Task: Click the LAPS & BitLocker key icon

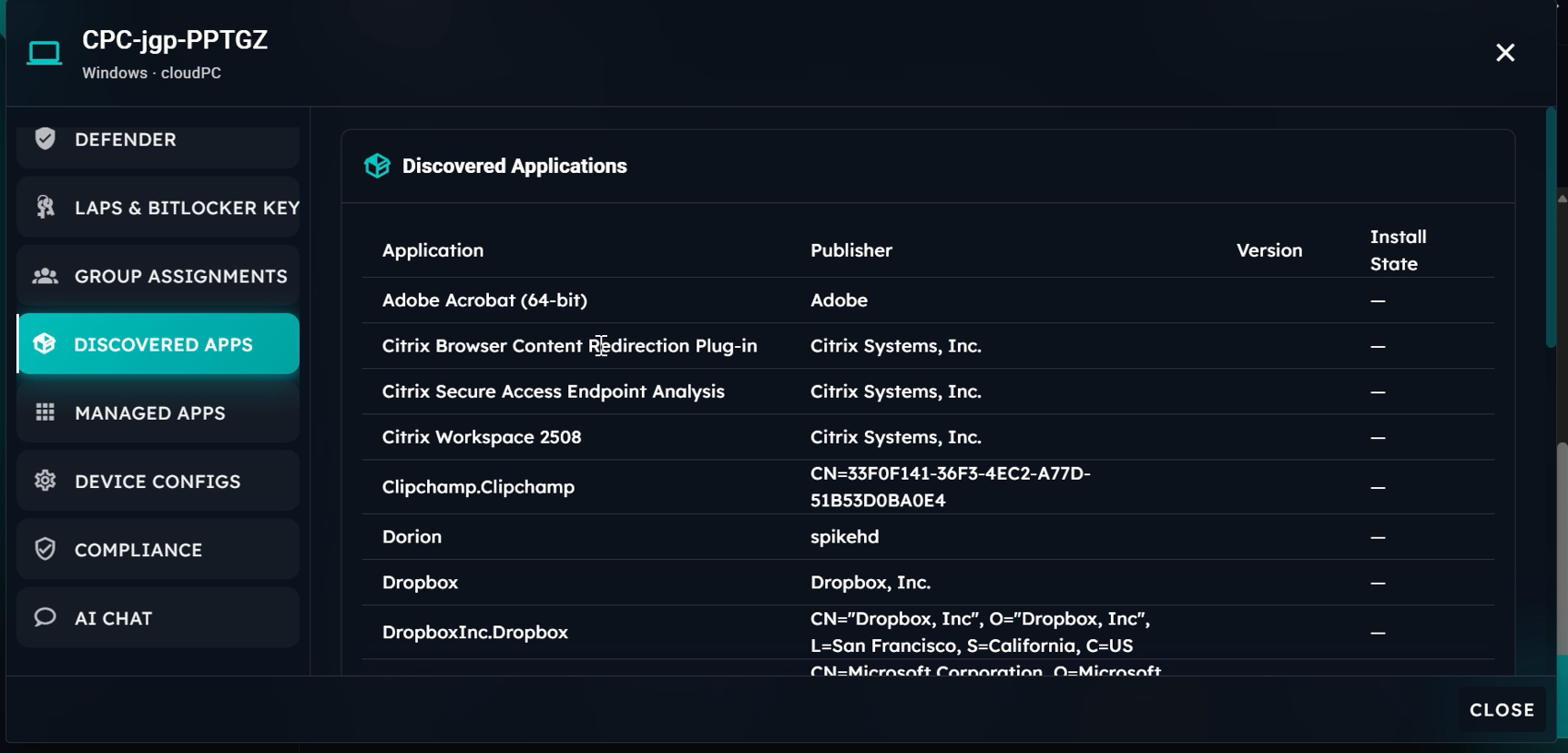Action: (45, 208)
